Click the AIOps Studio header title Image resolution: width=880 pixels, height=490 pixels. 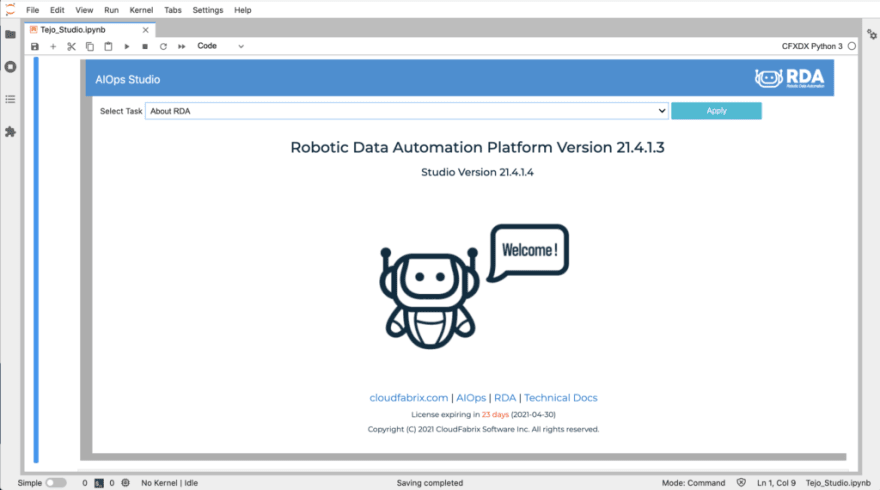(127, 80)
